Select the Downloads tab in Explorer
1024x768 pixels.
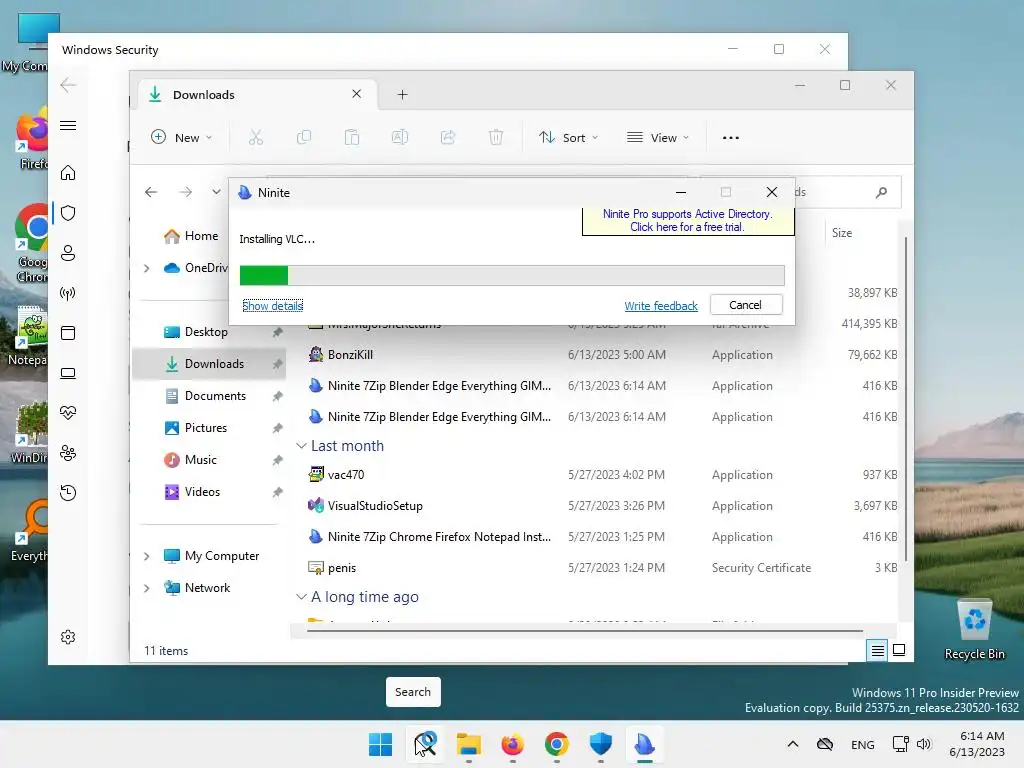255,95
